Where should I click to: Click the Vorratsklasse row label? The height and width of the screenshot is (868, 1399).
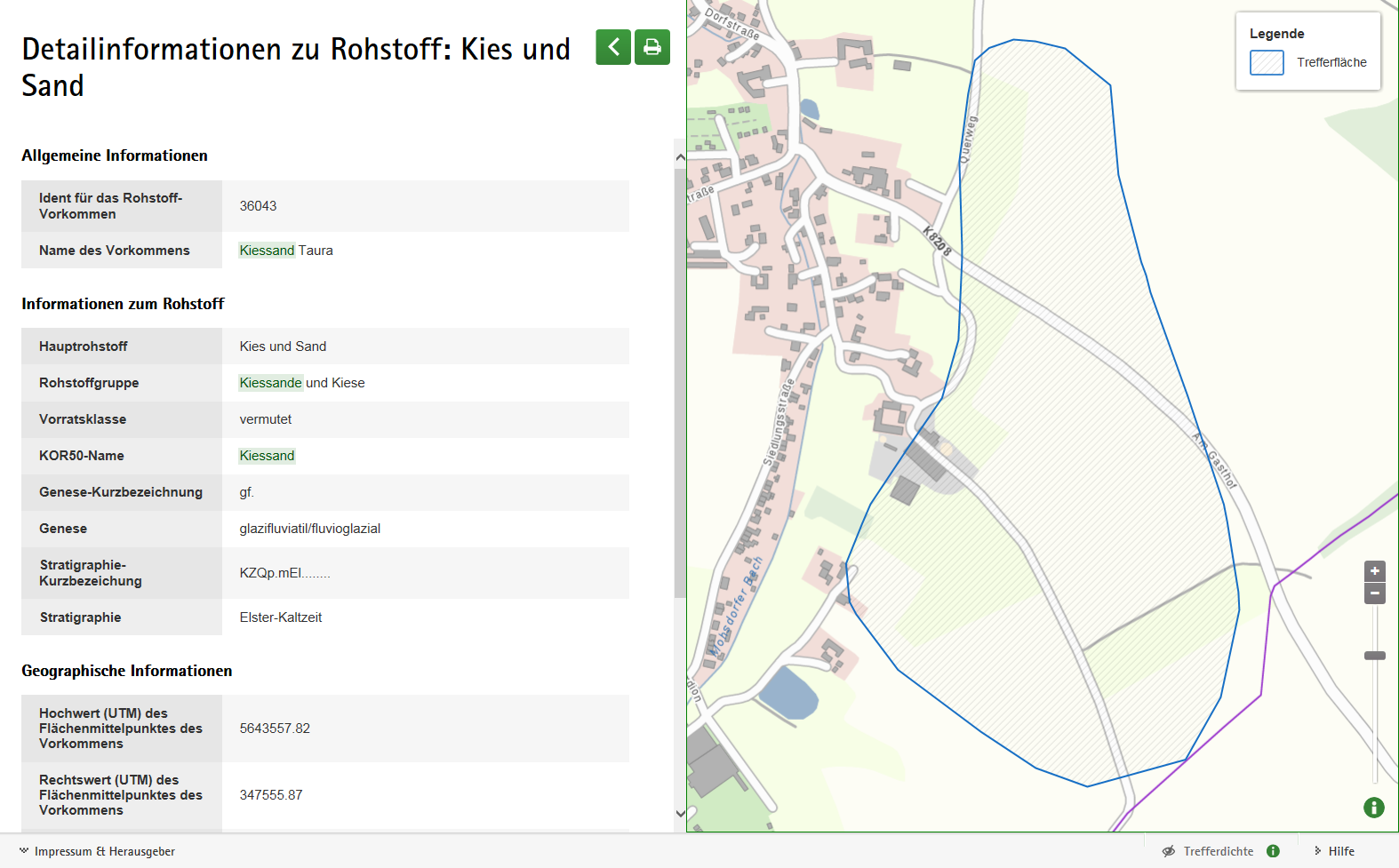pyautogui.click(x=83, y=419)
